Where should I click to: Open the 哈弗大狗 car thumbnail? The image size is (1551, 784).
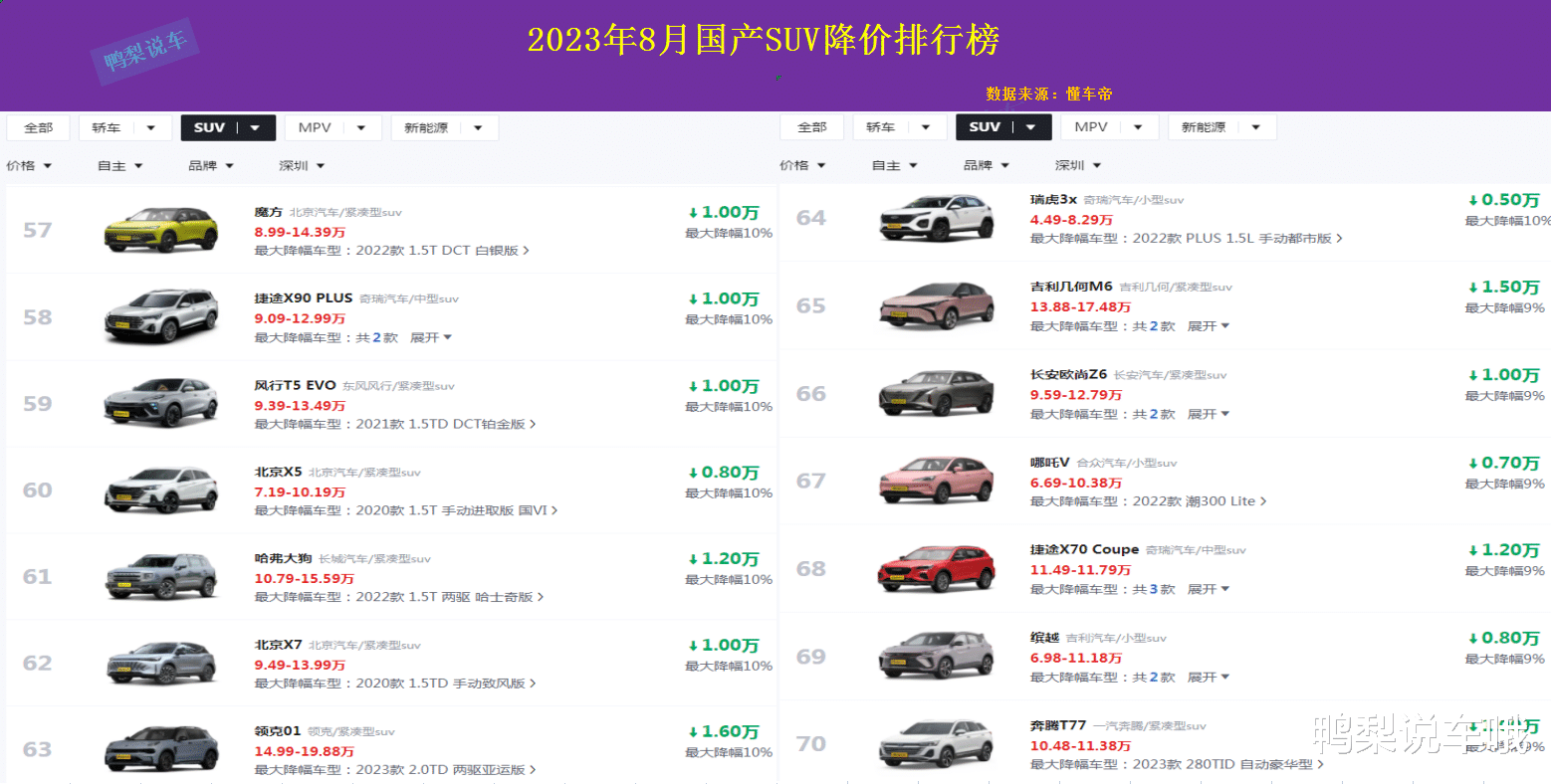161,576
